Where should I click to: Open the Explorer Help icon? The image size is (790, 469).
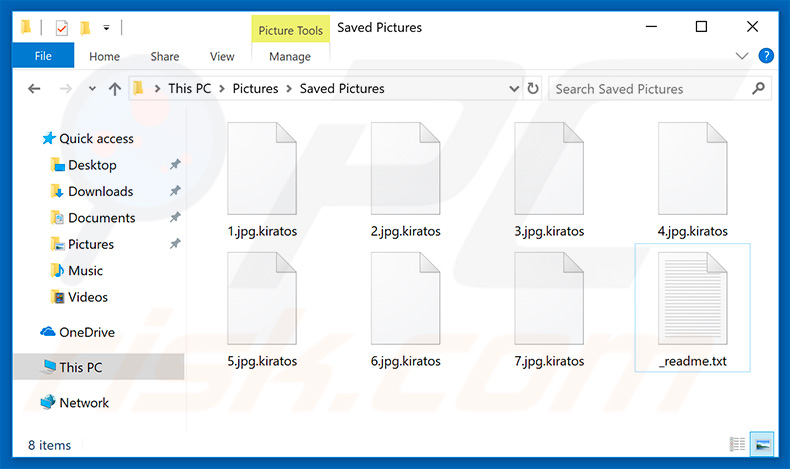767,56
